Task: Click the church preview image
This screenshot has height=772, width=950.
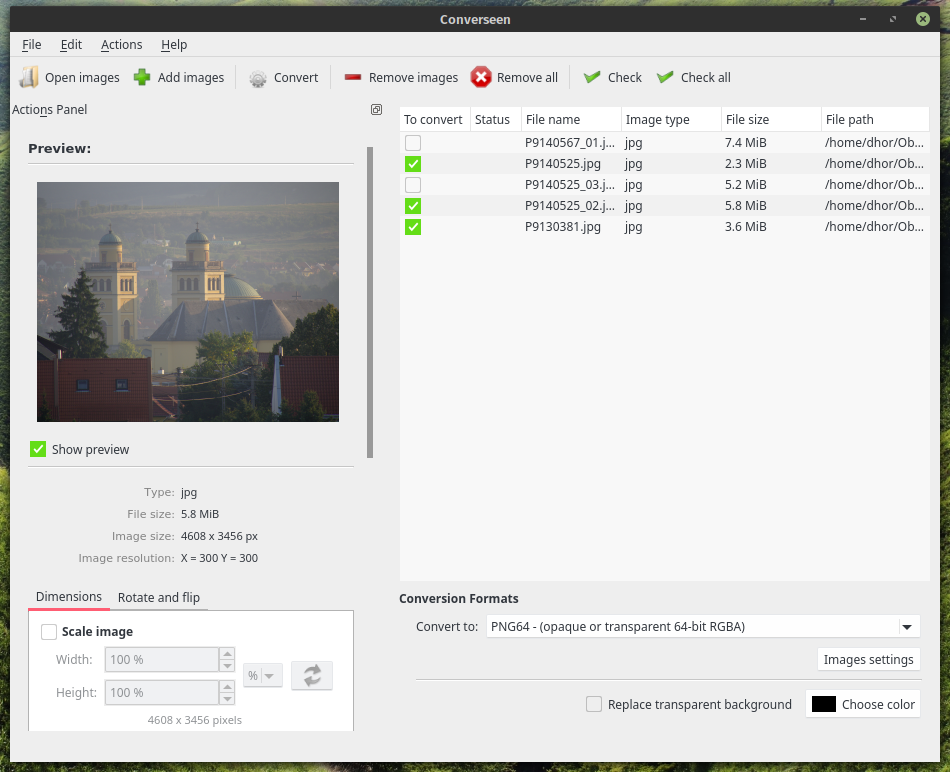Action: click(x=188, y=302)
